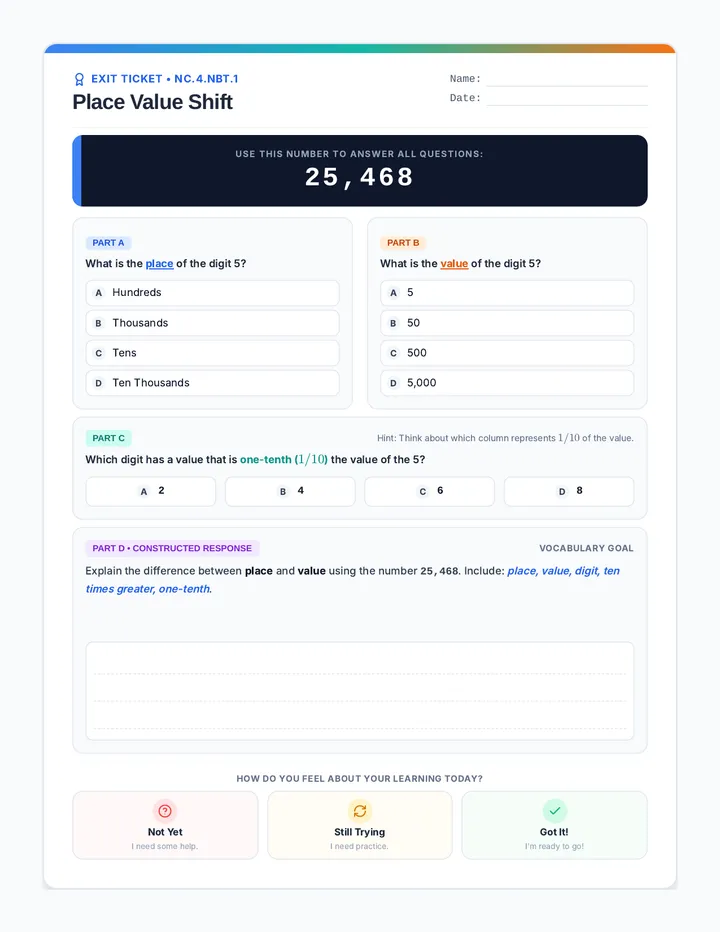Click the orange refresh arrows icon
This screenshot has width=720, height=932.
click(x=360, y=811)
